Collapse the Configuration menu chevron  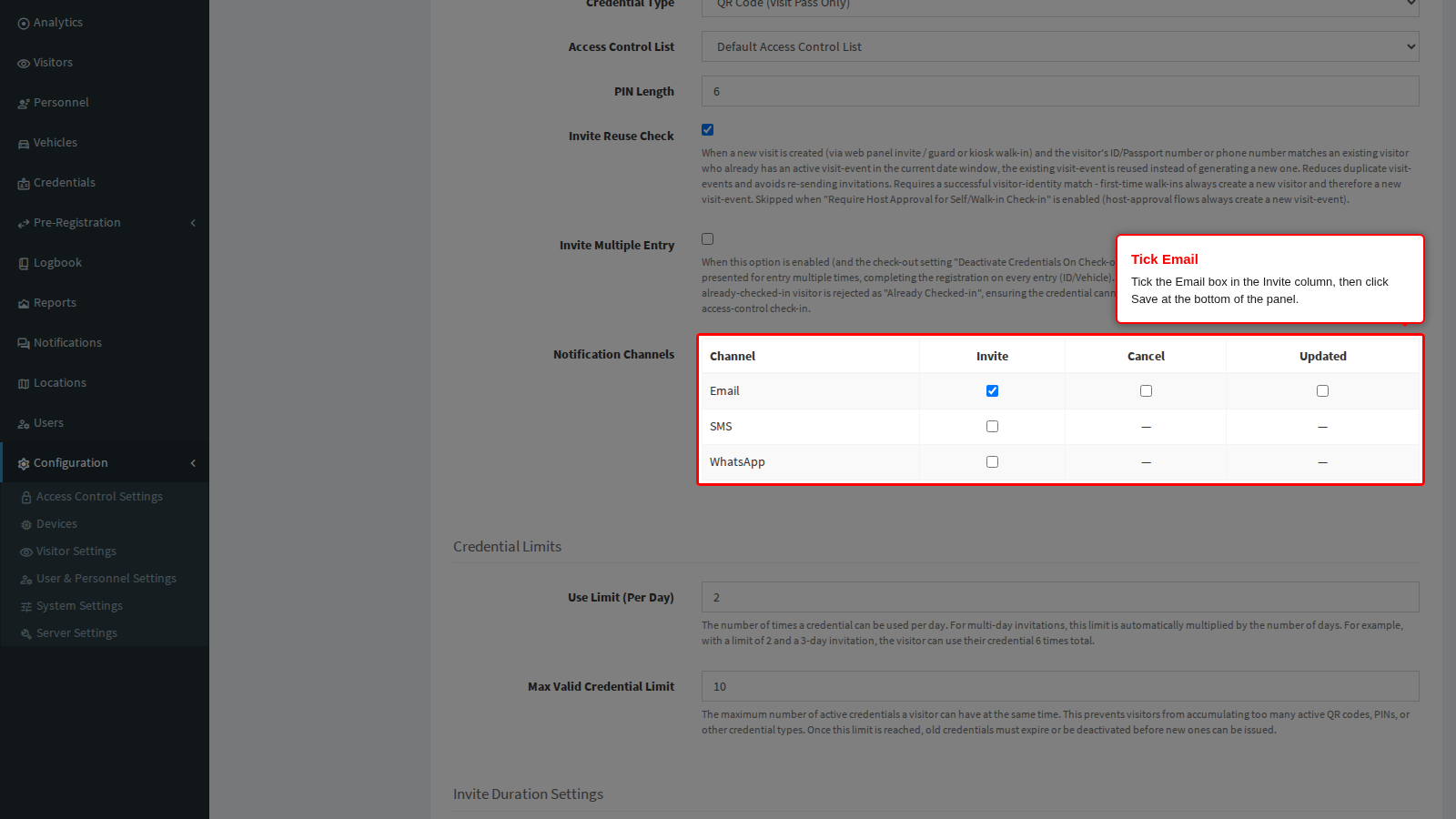pos(193,463)
